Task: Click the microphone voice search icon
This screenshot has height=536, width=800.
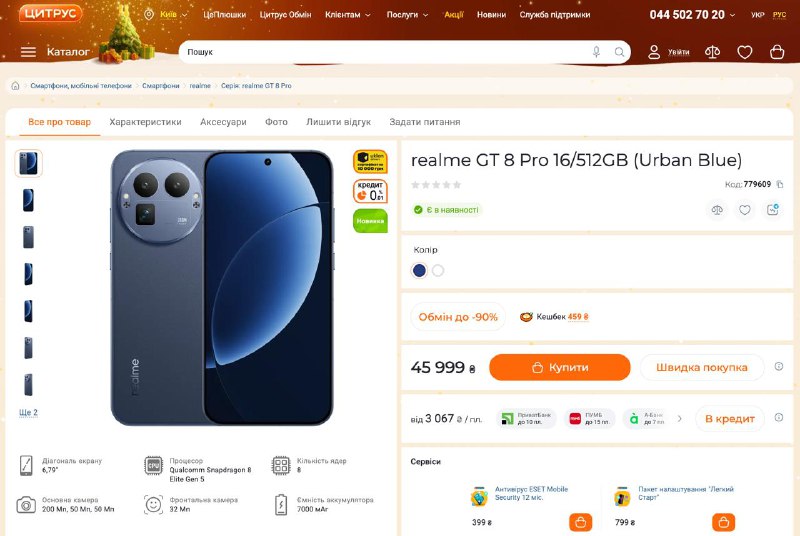Action: tap(597, 52)
